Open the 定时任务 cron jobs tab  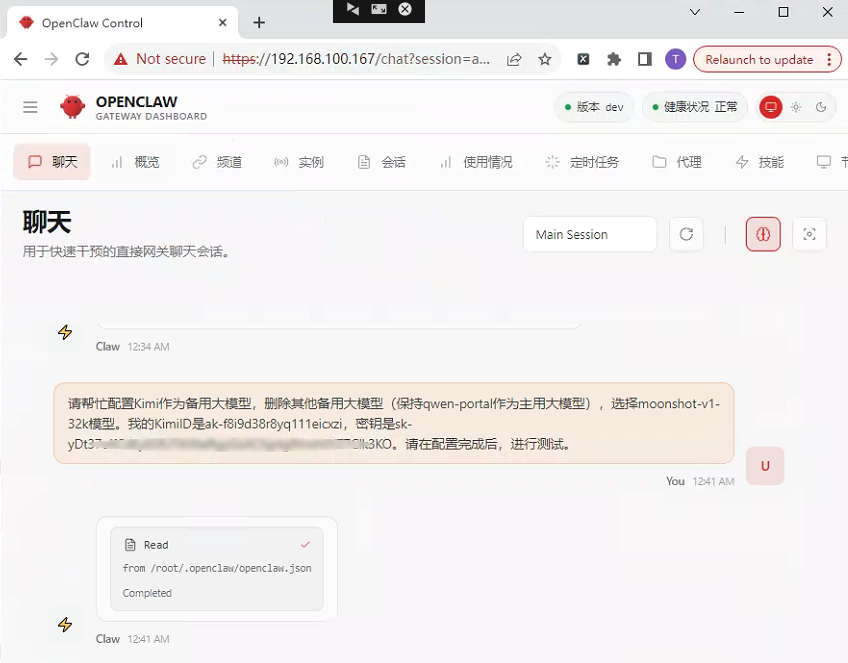coord(582,162)
